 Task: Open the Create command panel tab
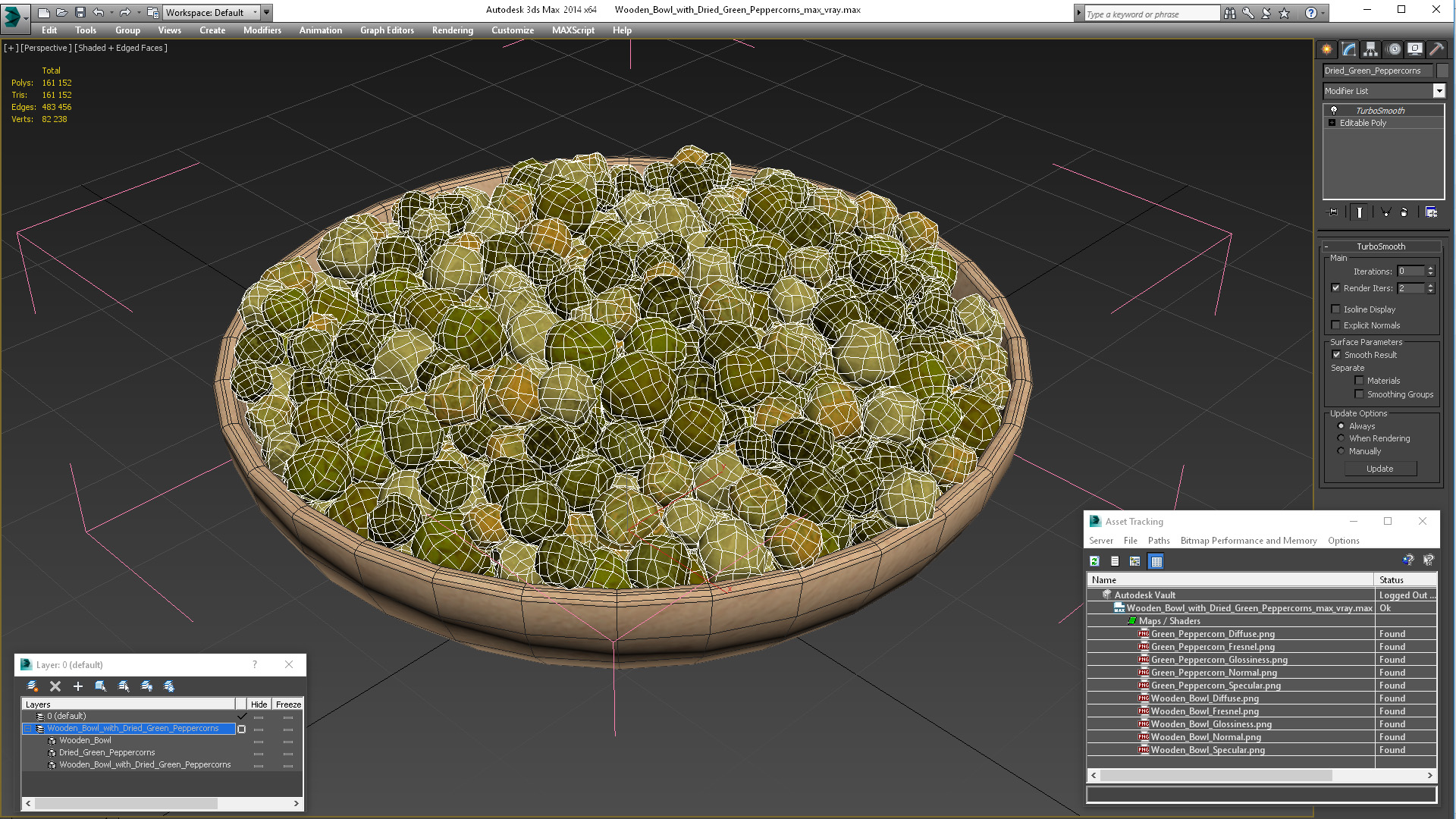[x=1326, y=49]
